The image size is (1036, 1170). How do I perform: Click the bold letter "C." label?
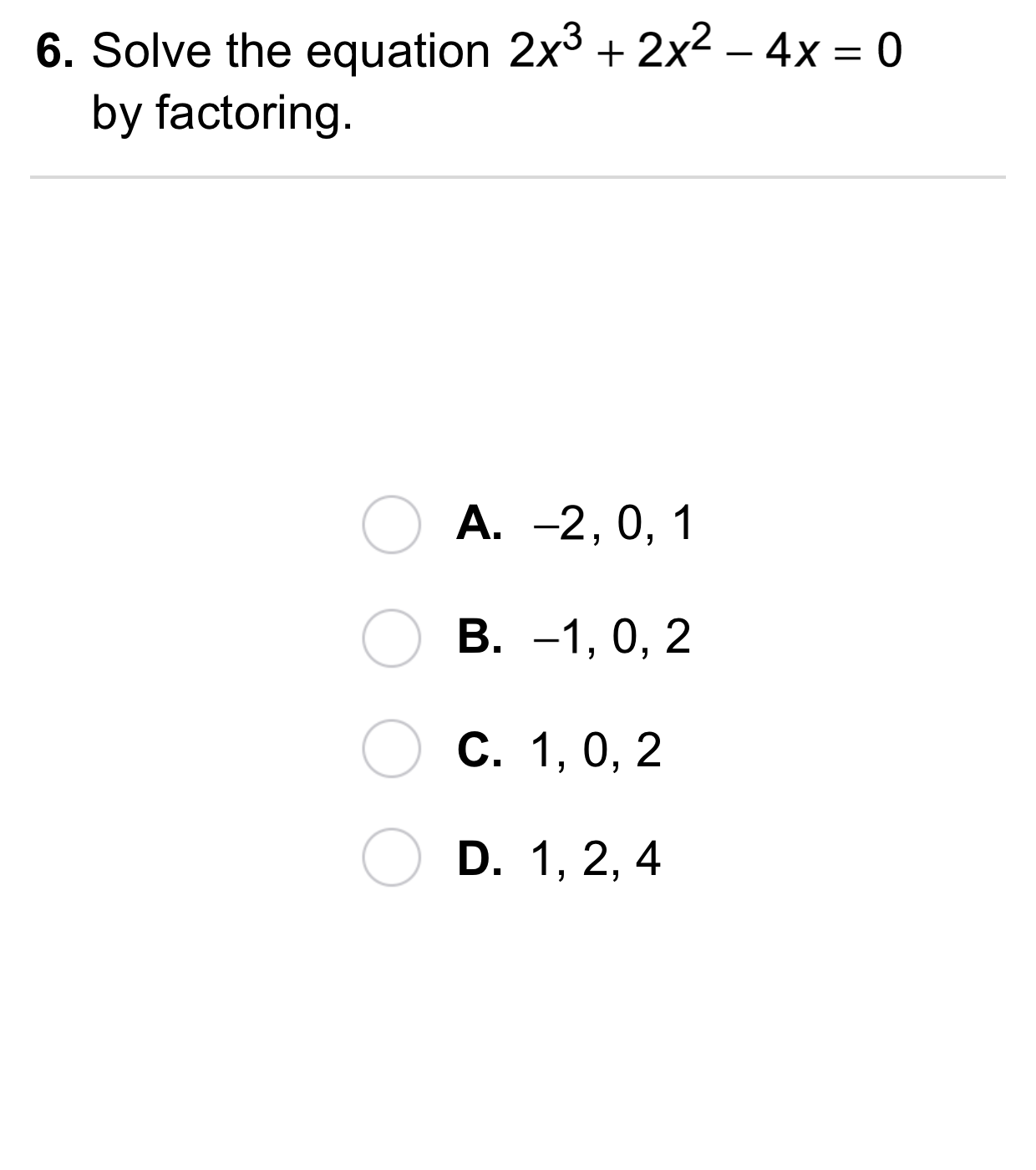480,750
